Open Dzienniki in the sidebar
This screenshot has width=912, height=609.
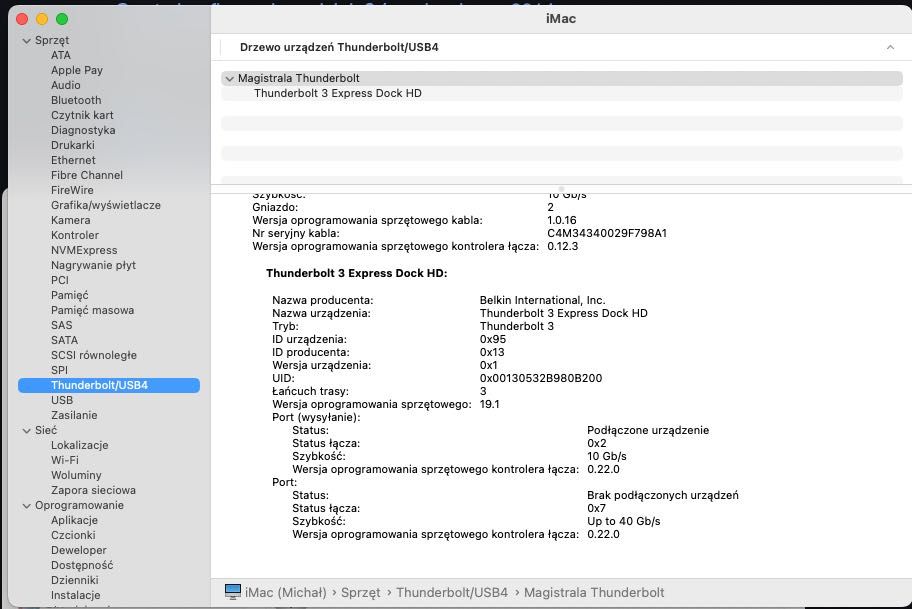click(74, 580)
